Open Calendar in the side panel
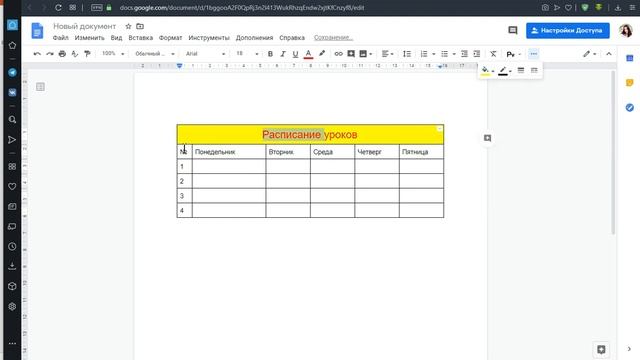Screen dimensions: 640x360 [x=630, y=58]
